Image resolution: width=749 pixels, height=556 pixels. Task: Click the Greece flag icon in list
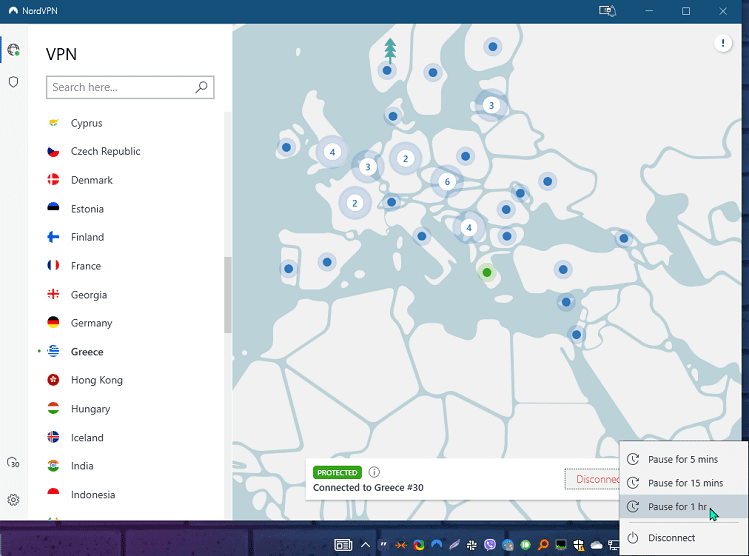pos(53,352)
